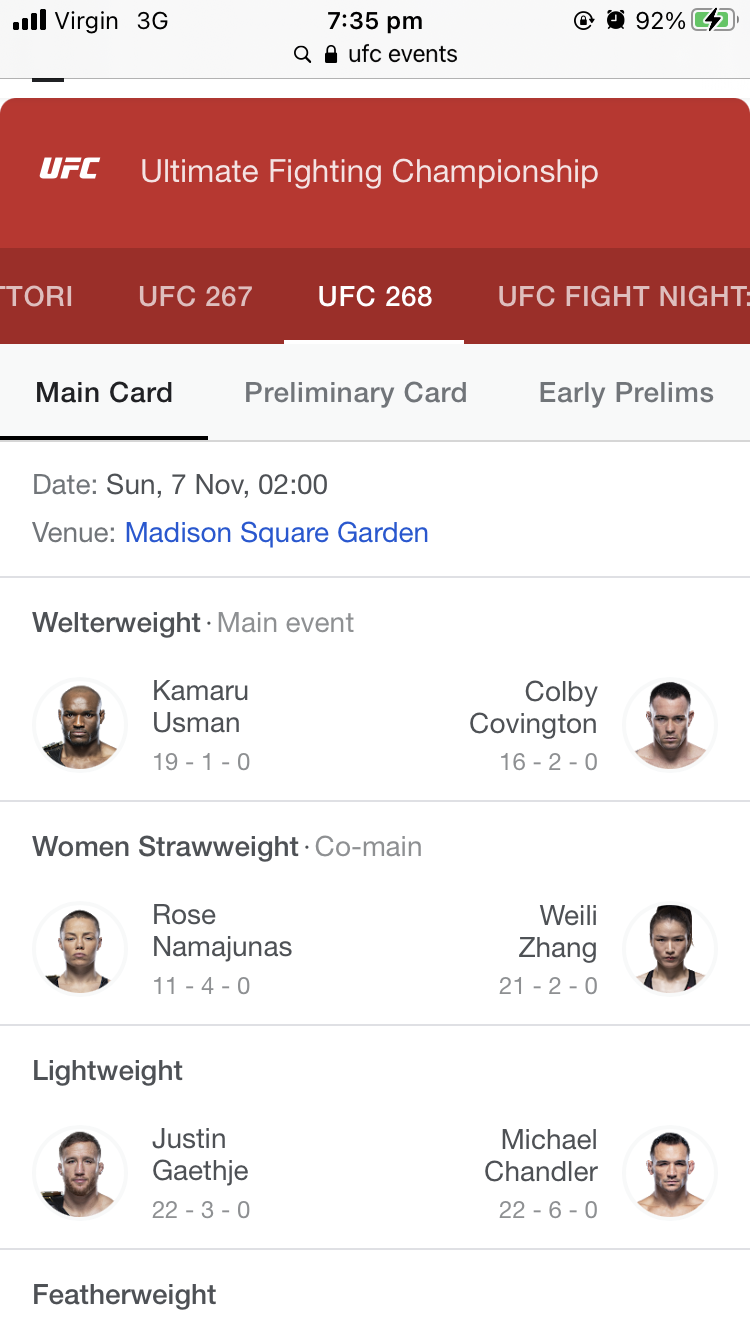Tap Justin Gaethje's fighter photo

coord(80,1173)
